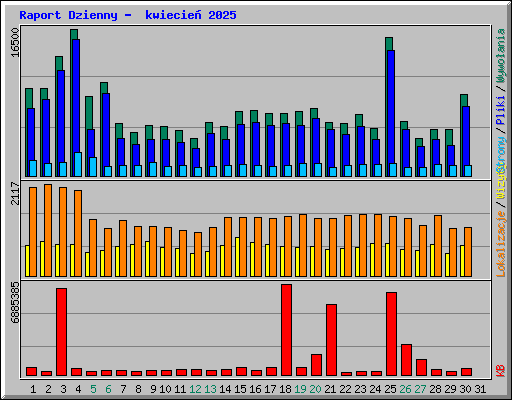512x400 pixels.
Task: Click green weekend day label '20'
Action: 315,389
